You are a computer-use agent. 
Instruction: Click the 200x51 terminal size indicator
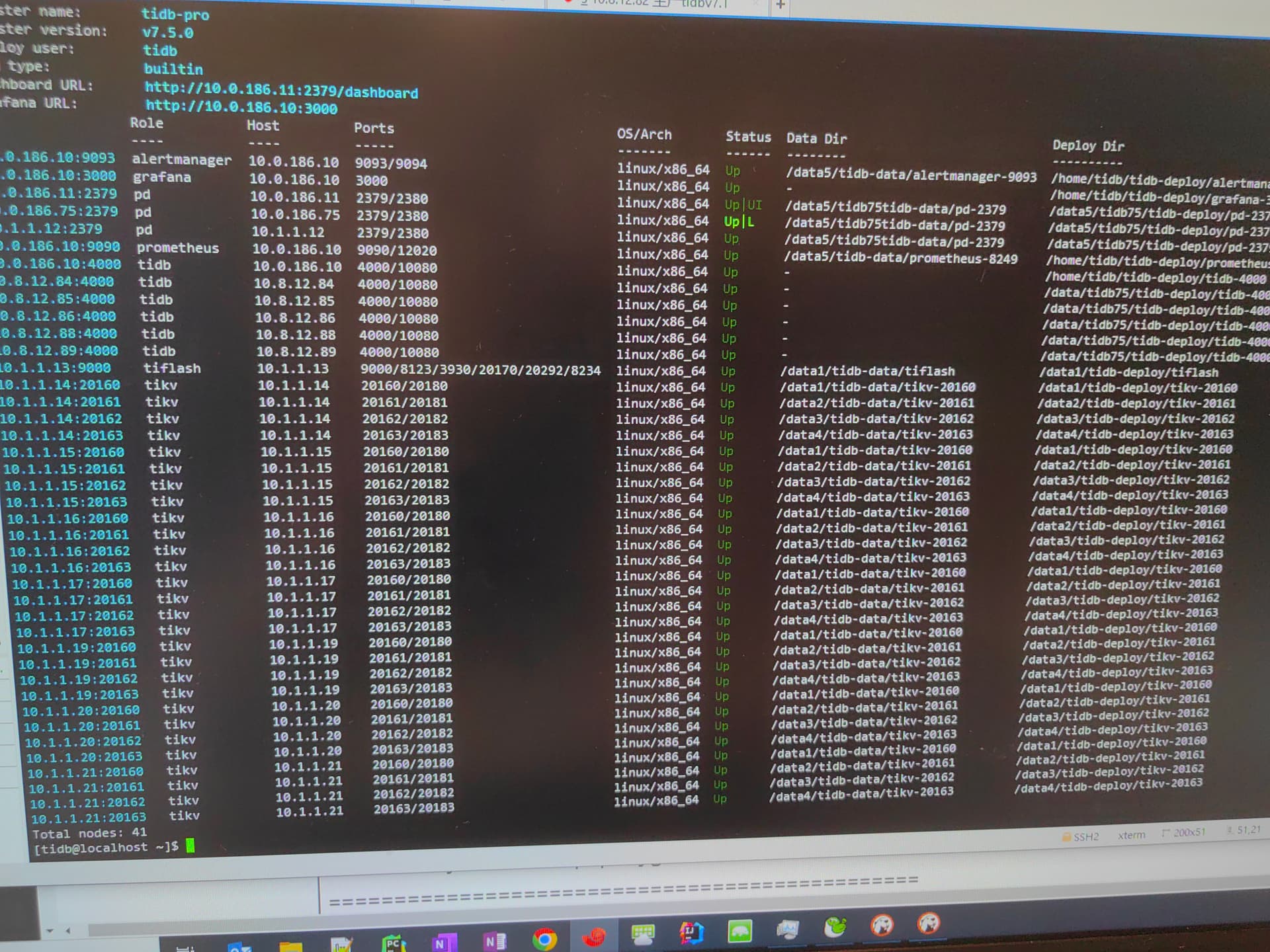point(1184,832)
